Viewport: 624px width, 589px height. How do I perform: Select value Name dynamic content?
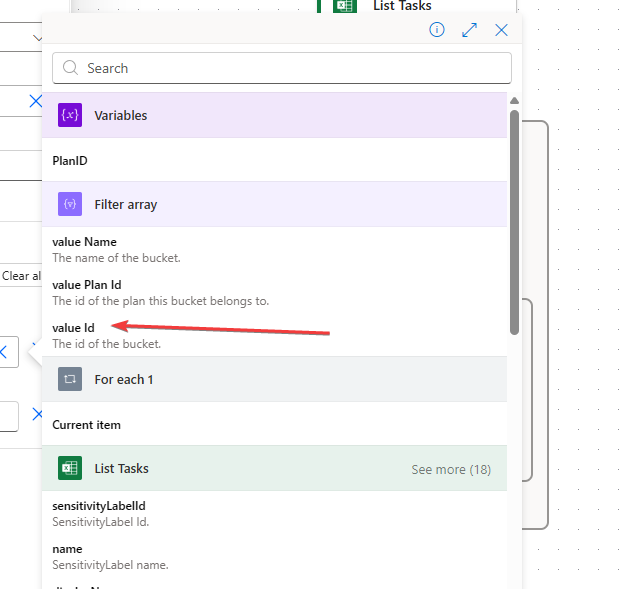(x=84, y=242)
